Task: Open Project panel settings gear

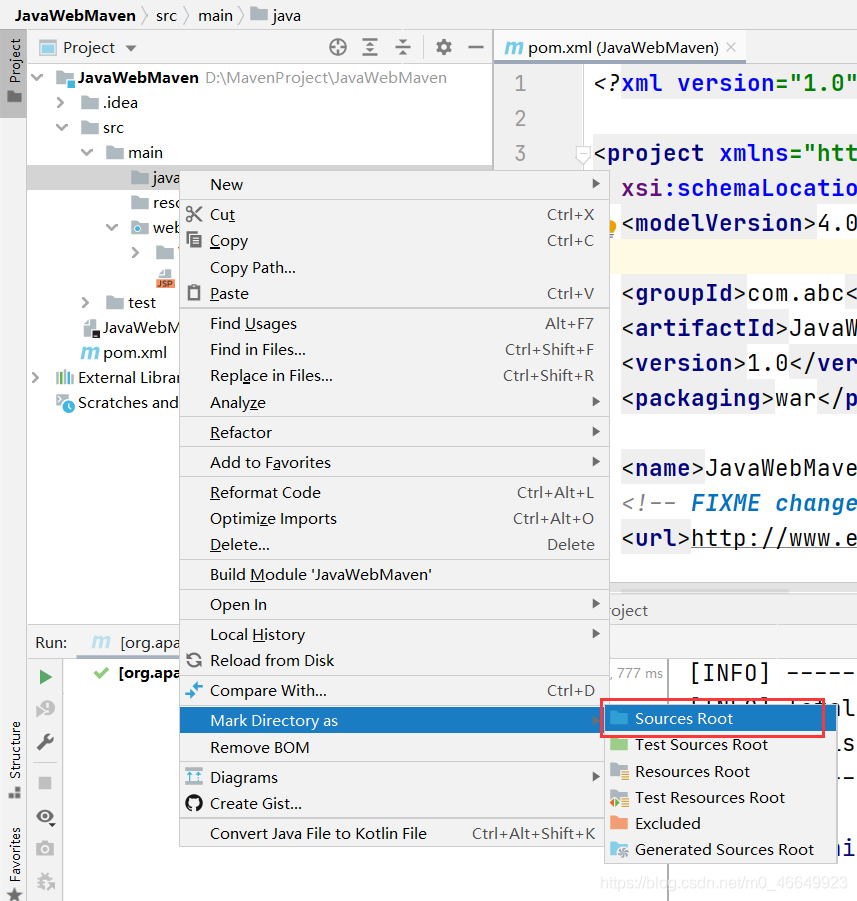Action: [x=444, y=47]
